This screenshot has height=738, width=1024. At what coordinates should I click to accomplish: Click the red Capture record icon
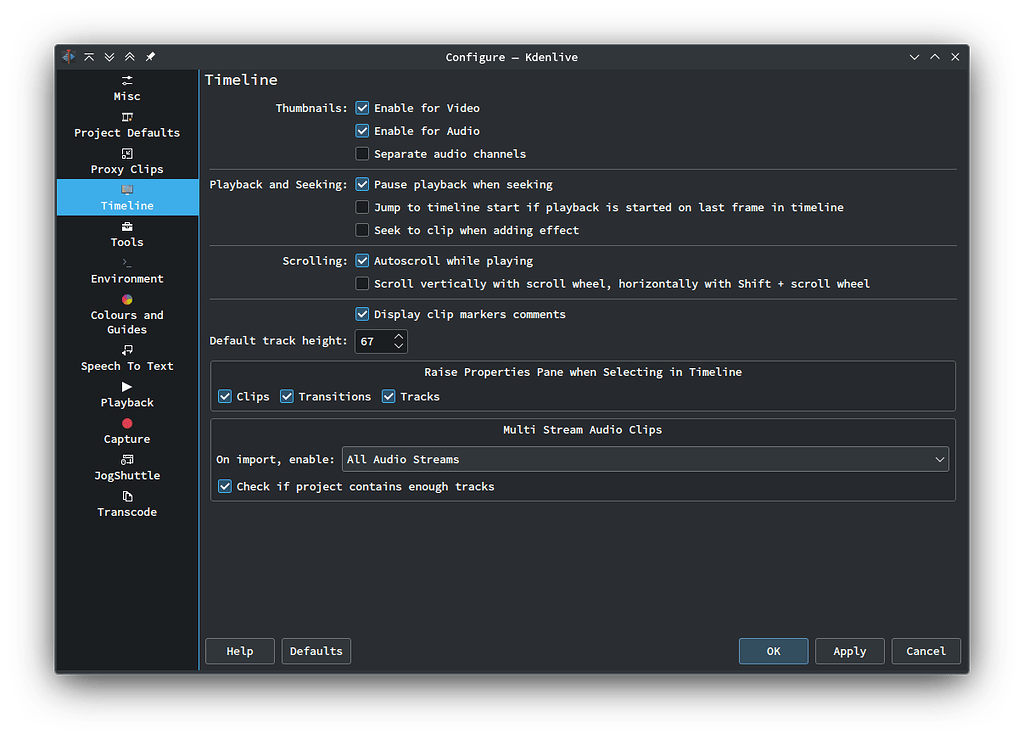127,423
